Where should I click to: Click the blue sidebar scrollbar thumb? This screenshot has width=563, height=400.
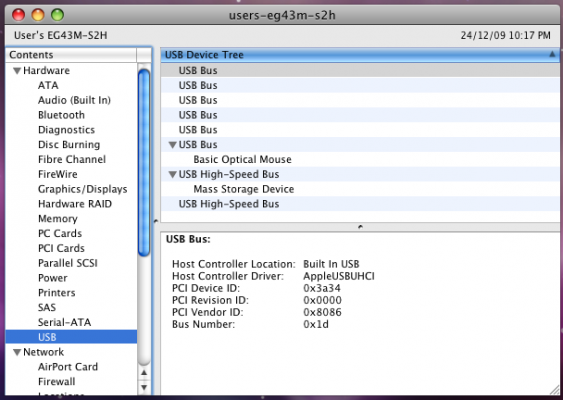tap(144, 163)
